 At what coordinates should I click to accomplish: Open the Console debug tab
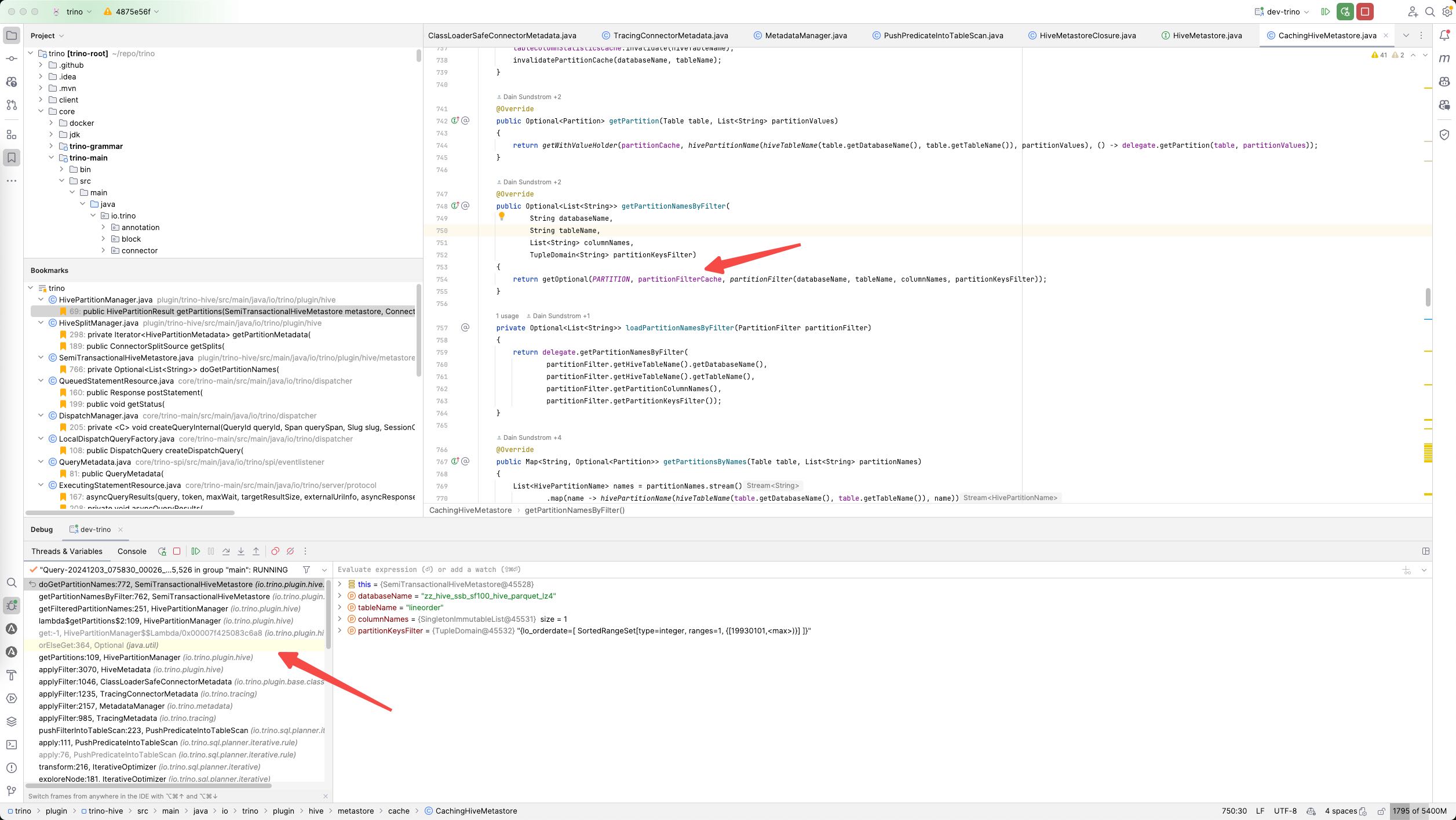pyautogui.click(x=132, y=551)
